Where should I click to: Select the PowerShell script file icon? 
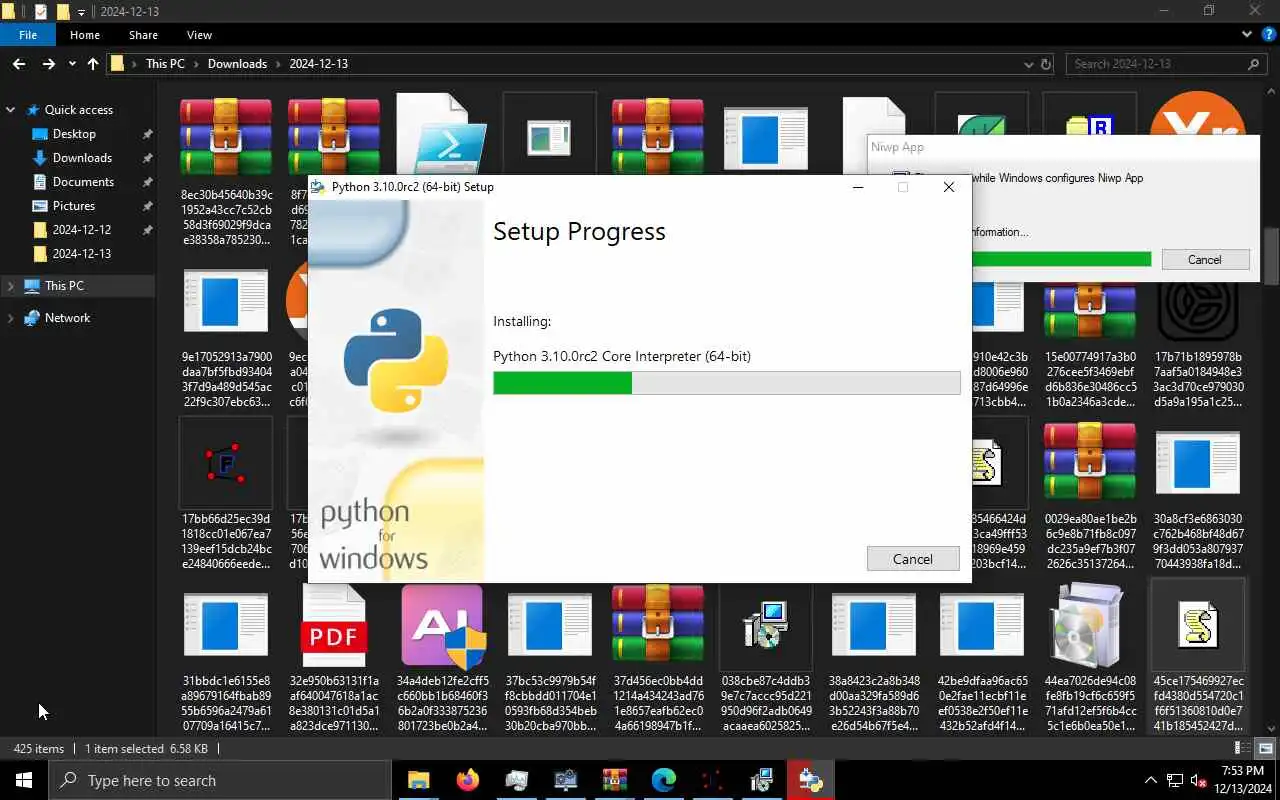coord(442,134)
